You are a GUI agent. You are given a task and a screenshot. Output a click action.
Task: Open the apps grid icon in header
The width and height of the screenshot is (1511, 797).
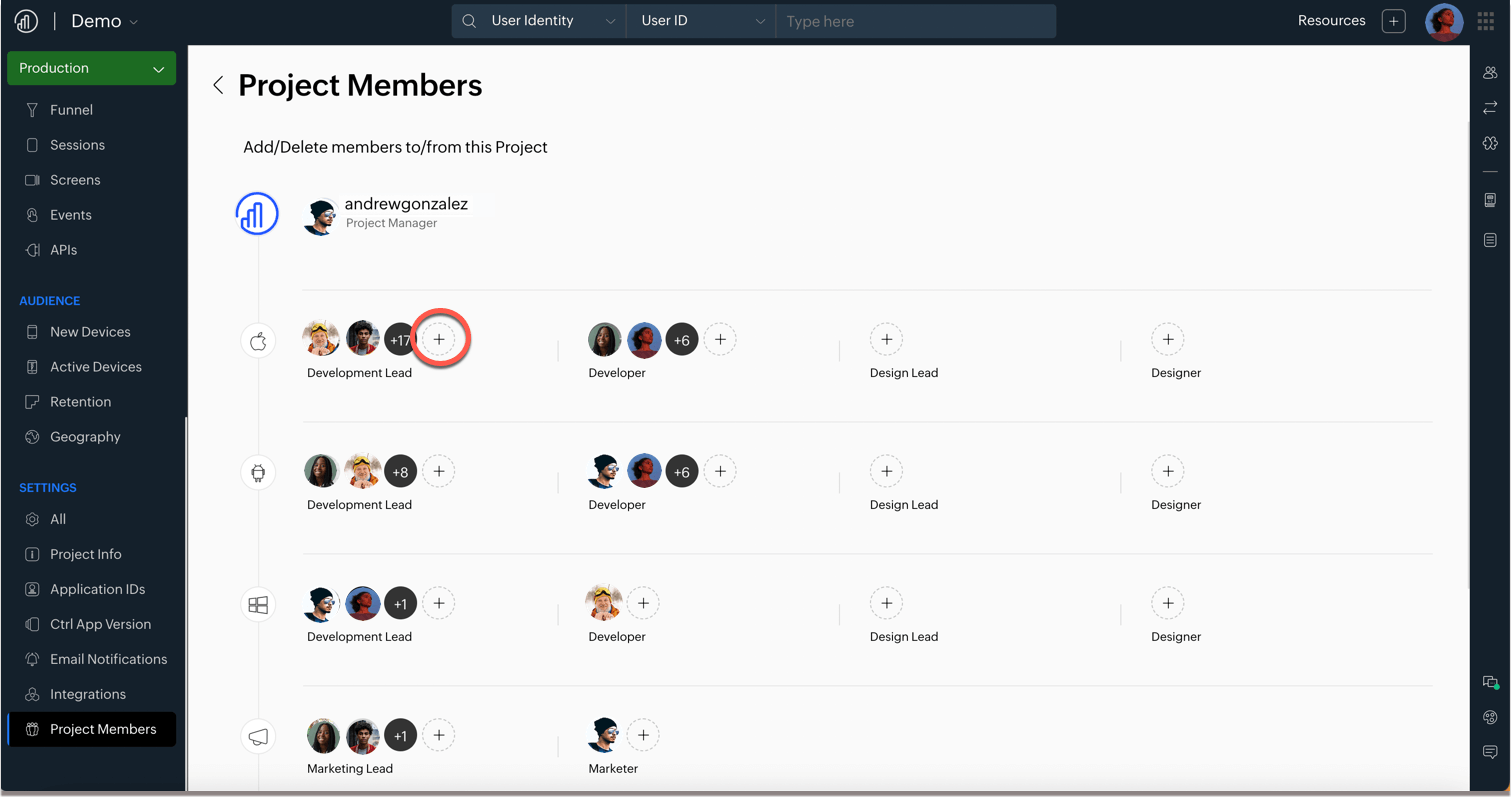coord(1485,21)
